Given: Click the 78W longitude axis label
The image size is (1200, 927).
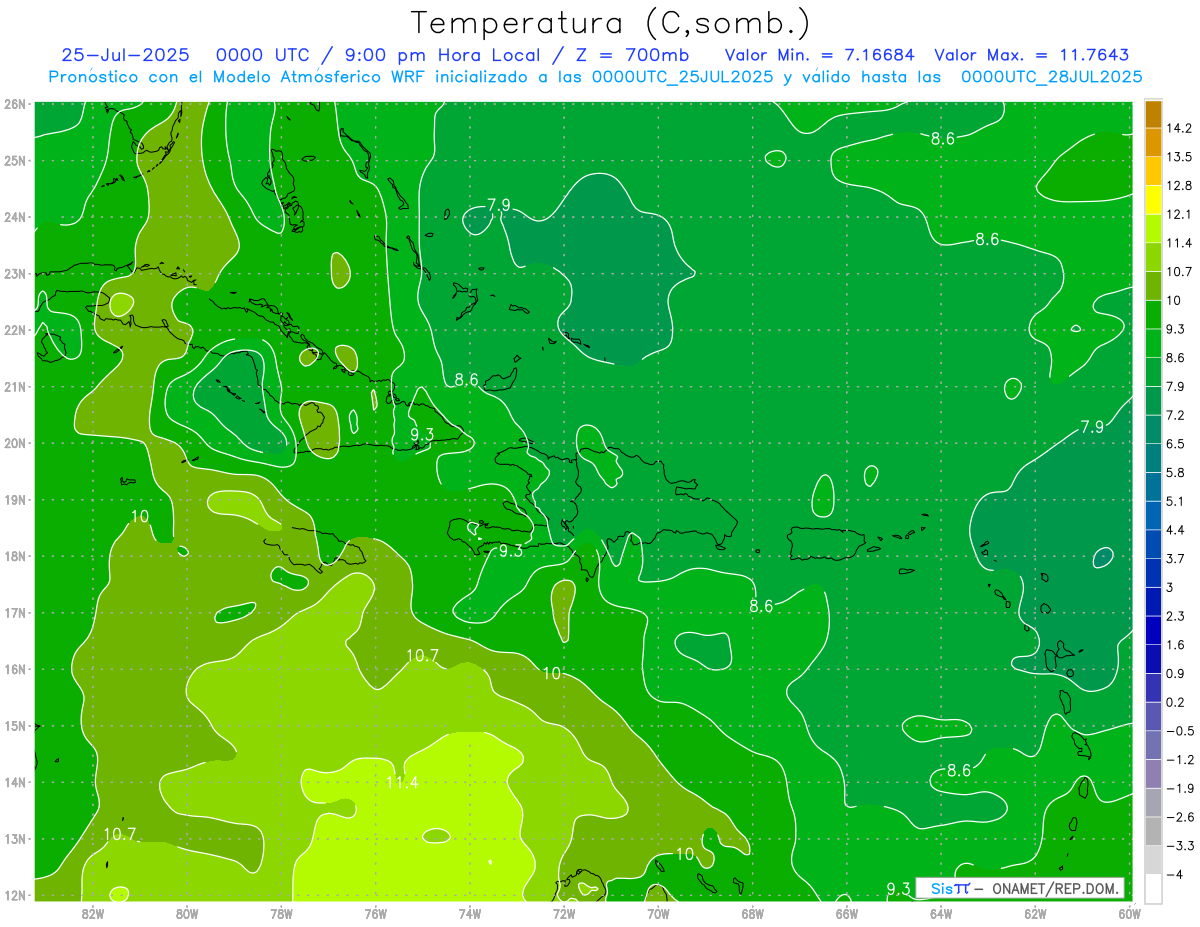Looking at the screenshot, I should click(x=281, y=913).
